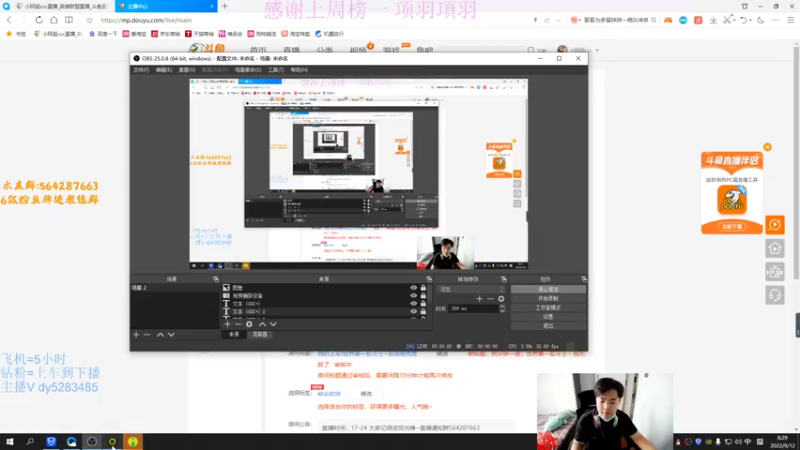Add a new scene with the plus icon in Scenes panel
Viewport: 800px width, 450px height.
(x=136, y=335)
